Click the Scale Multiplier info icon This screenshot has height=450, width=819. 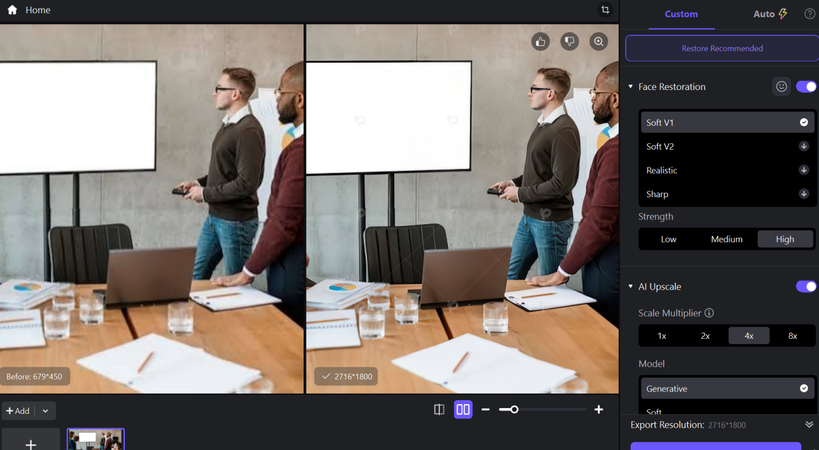(709, 313)
